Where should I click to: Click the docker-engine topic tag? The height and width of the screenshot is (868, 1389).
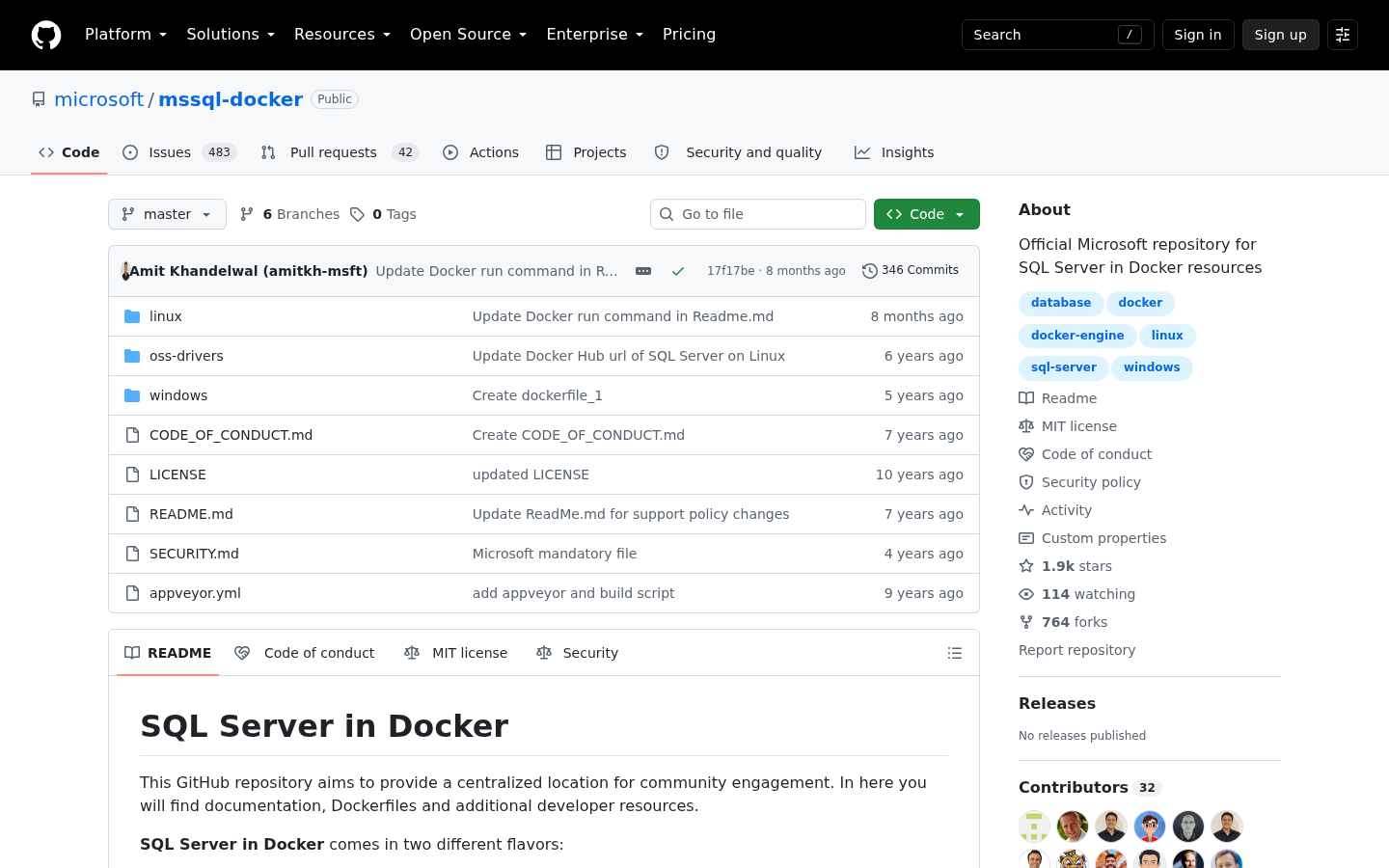(1077, 336)
